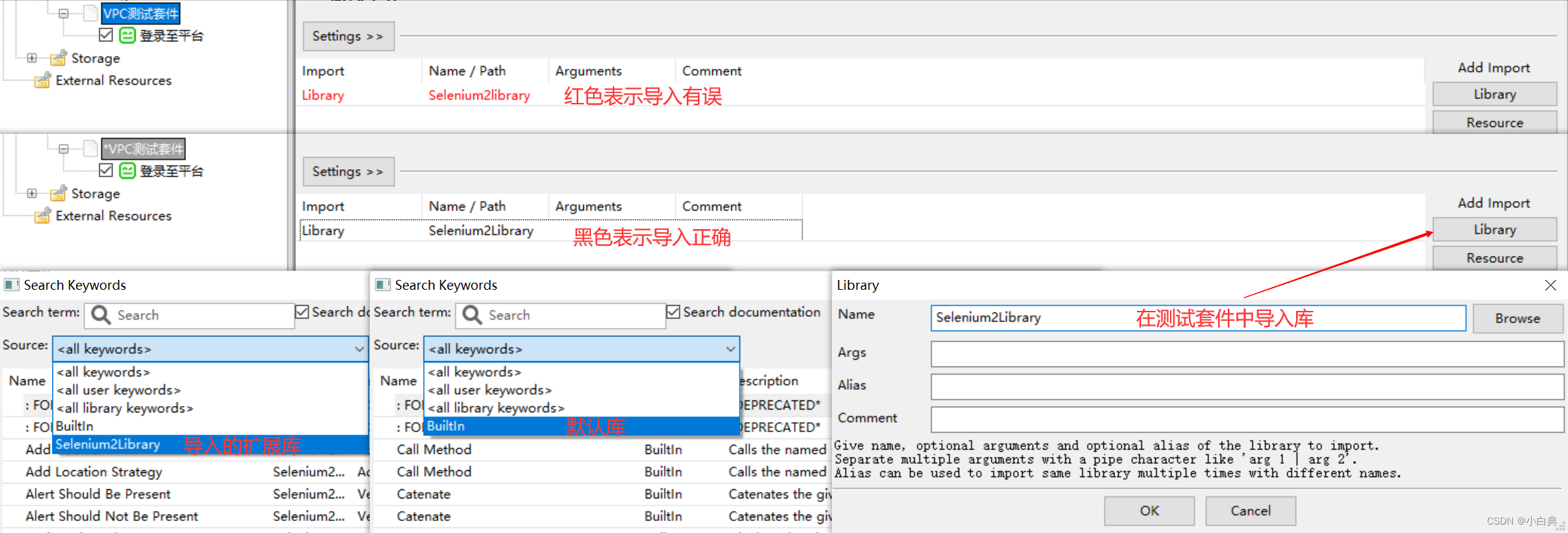The image size is (1568, 533).
Task: Select black Selenium2Library name cell in lower table
Action: tap(481, 231)
